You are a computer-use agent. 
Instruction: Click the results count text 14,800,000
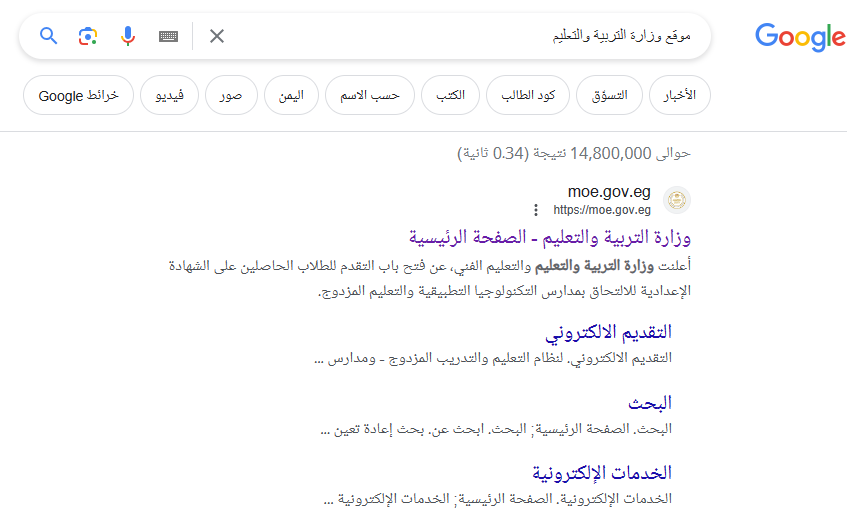tap(574, 153)
